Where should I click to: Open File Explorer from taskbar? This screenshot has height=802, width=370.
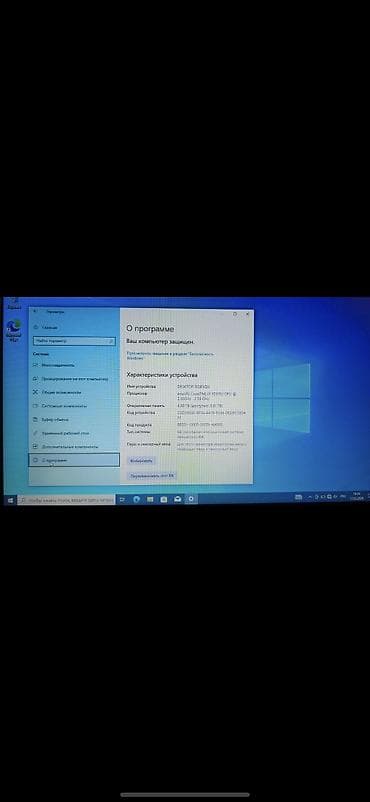tap(150, 499)
